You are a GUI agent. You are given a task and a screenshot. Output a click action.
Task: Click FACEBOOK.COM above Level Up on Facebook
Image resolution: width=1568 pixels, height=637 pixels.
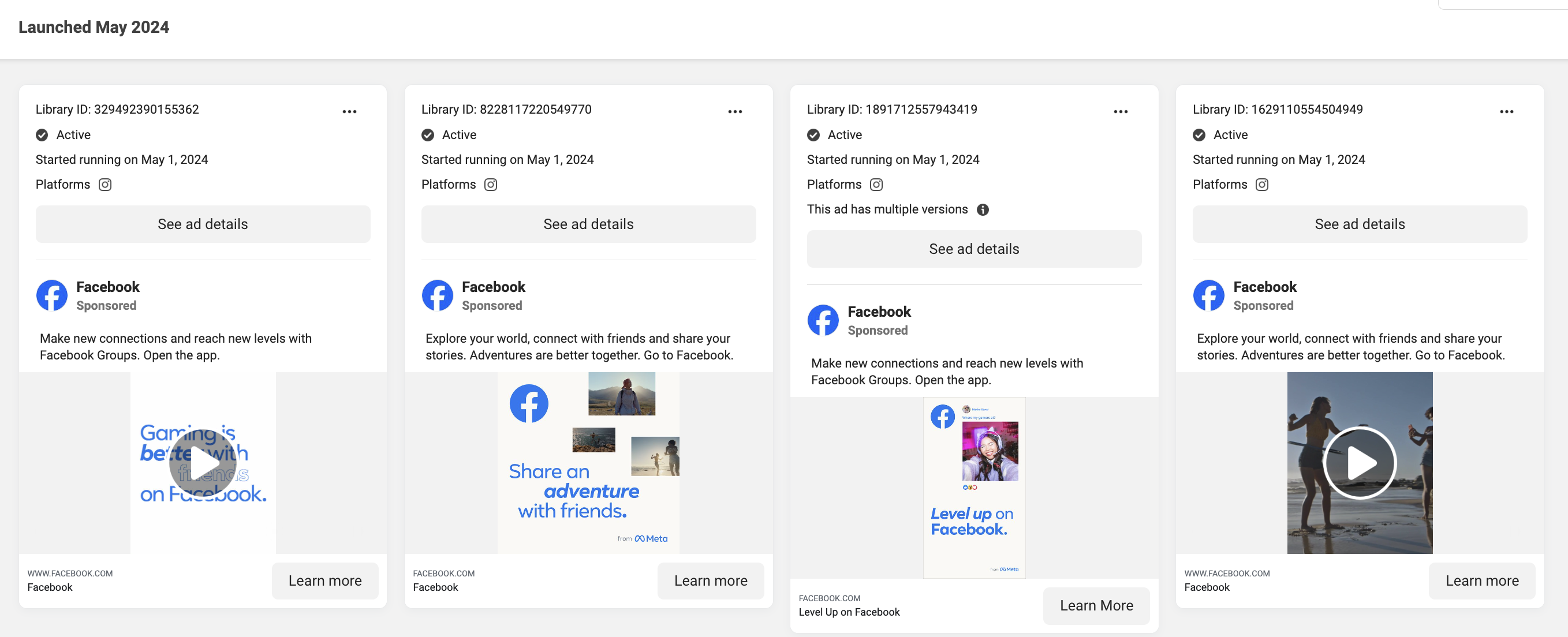click(829, 598)
